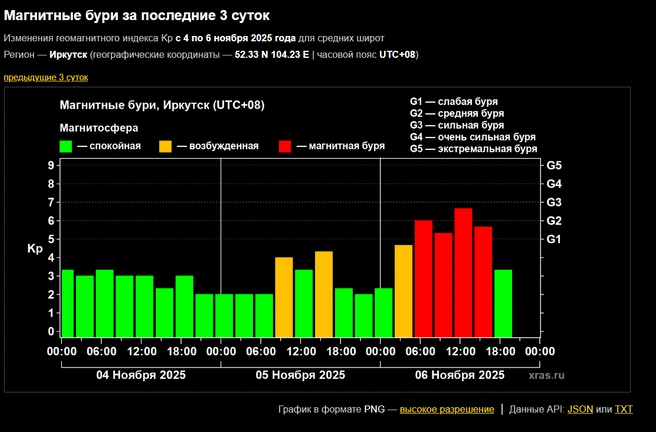Screen dimensions: 656x432
Task: Click the yellow excited magnetosphere legend swatch
Action: click(165, 146)
